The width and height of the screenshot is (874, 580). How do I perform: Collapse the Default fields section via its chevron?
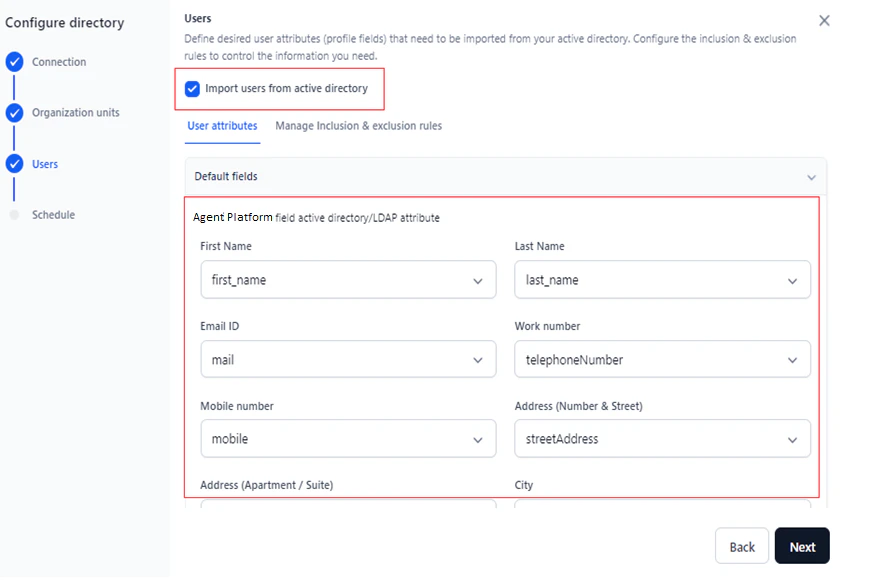click(812, 176)
